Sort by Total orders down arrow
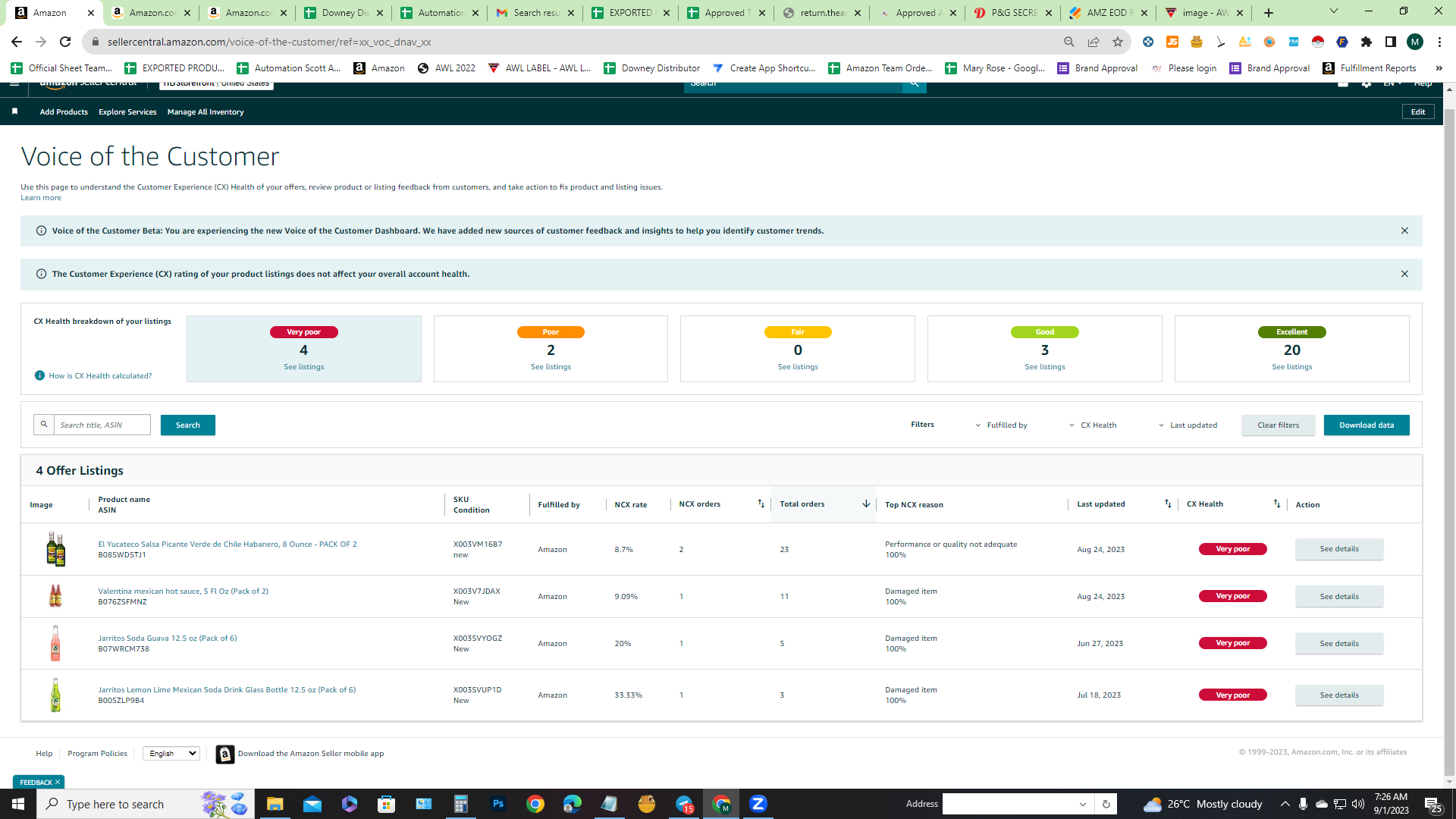The height and width of the screenshot is (819, 1456). click(866, 504)
